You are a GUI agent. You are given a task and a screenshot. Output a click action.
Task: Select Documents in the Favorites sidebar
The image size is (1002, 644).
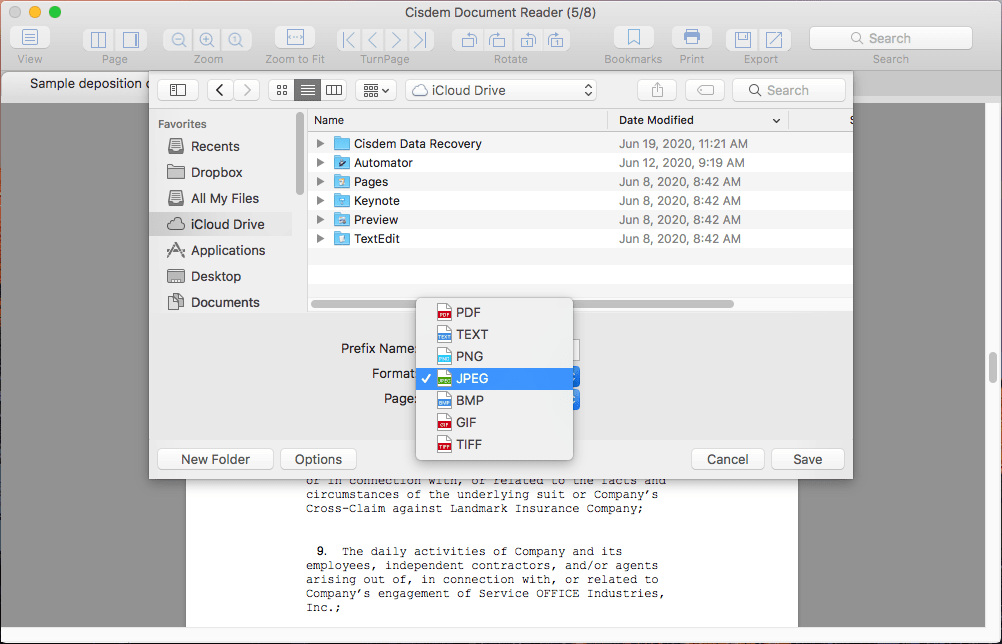click(221, 302)
